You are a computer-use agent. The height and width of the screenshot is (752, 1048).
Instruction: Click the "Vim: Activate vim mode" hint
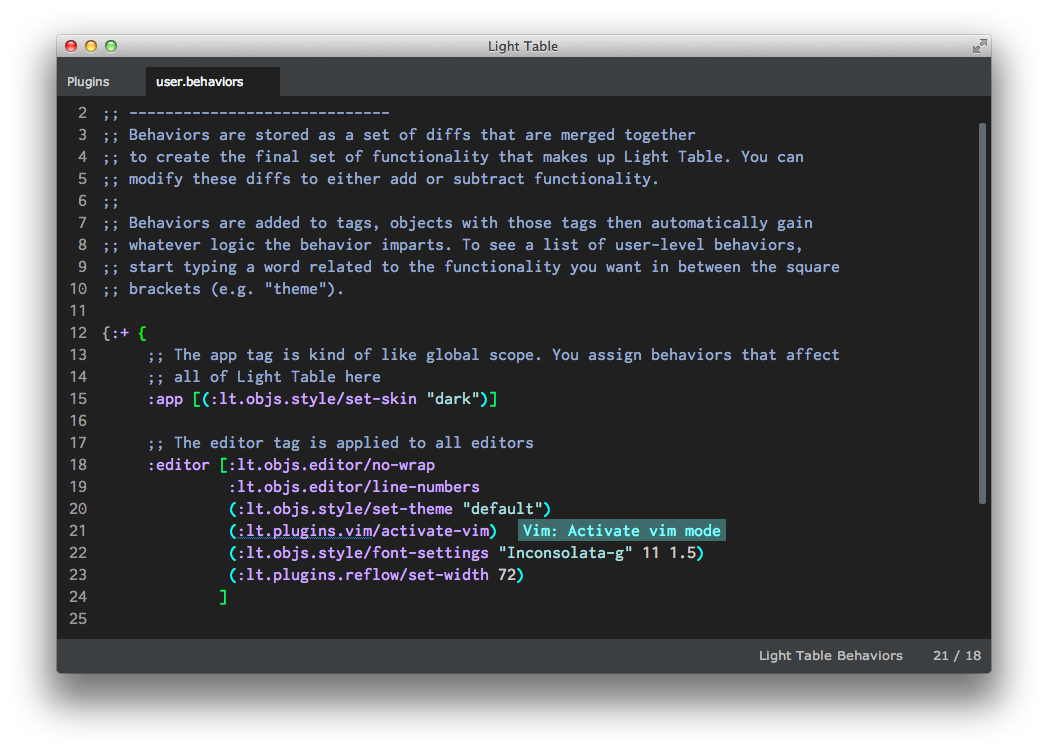pyautogui.click(x=621, y=531)
